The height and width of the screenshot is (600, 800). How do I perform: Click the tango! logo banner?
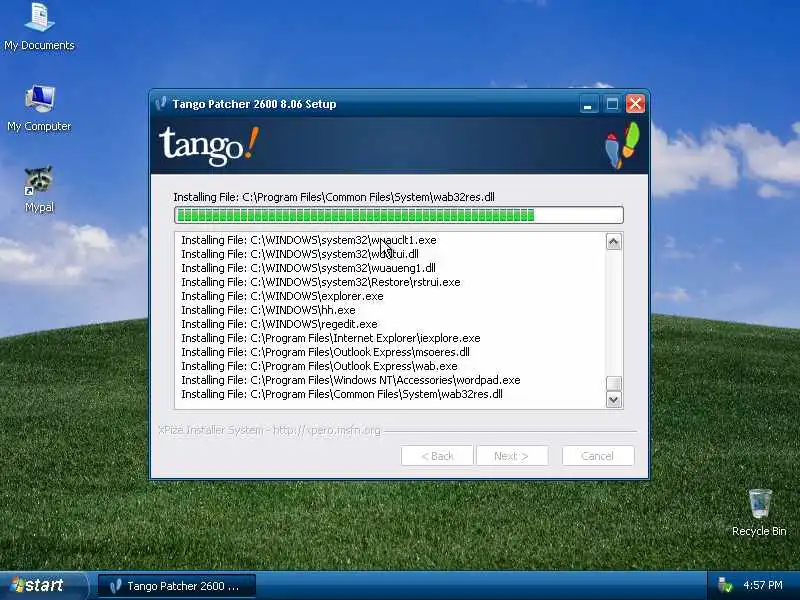tap(209, 146)
